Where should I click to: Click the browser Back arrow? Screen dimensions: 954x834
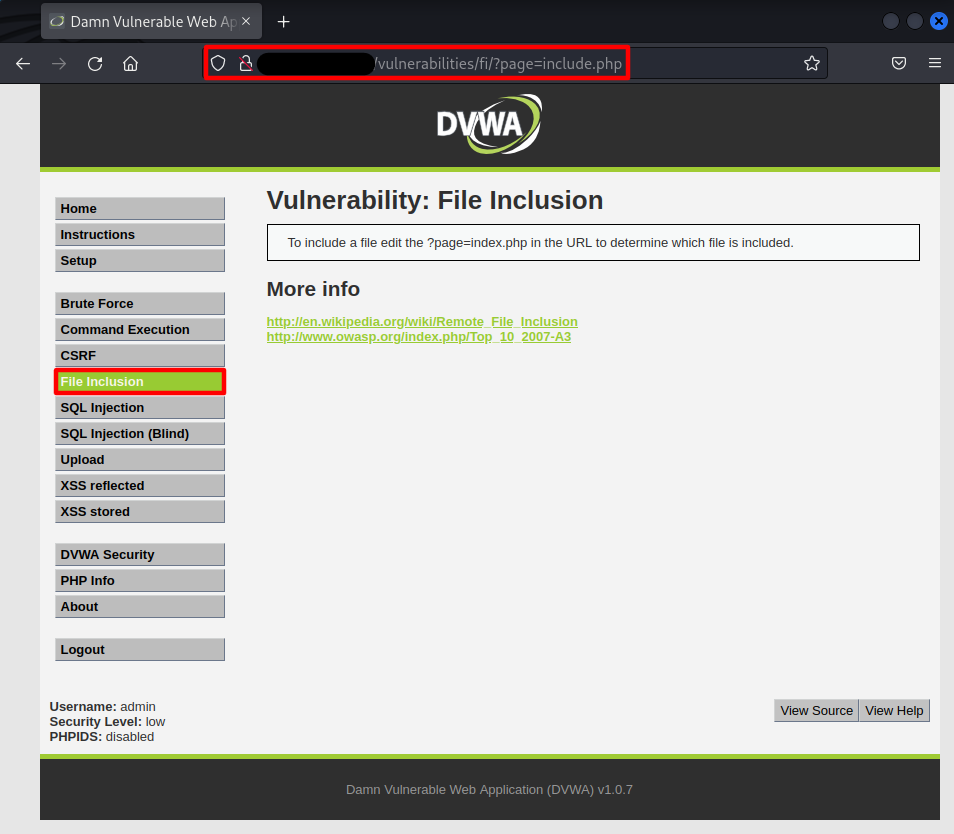click(23, 64)
